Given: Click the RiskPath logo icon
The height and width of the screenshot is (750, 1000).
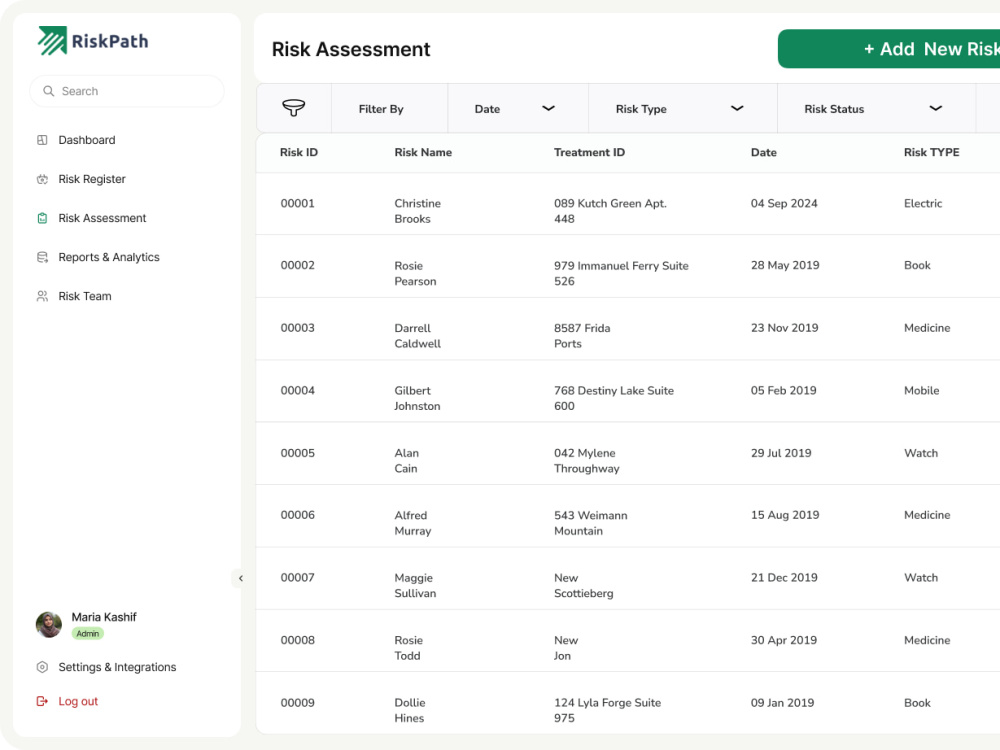Looking at the screenshot, I should point(52,41).
